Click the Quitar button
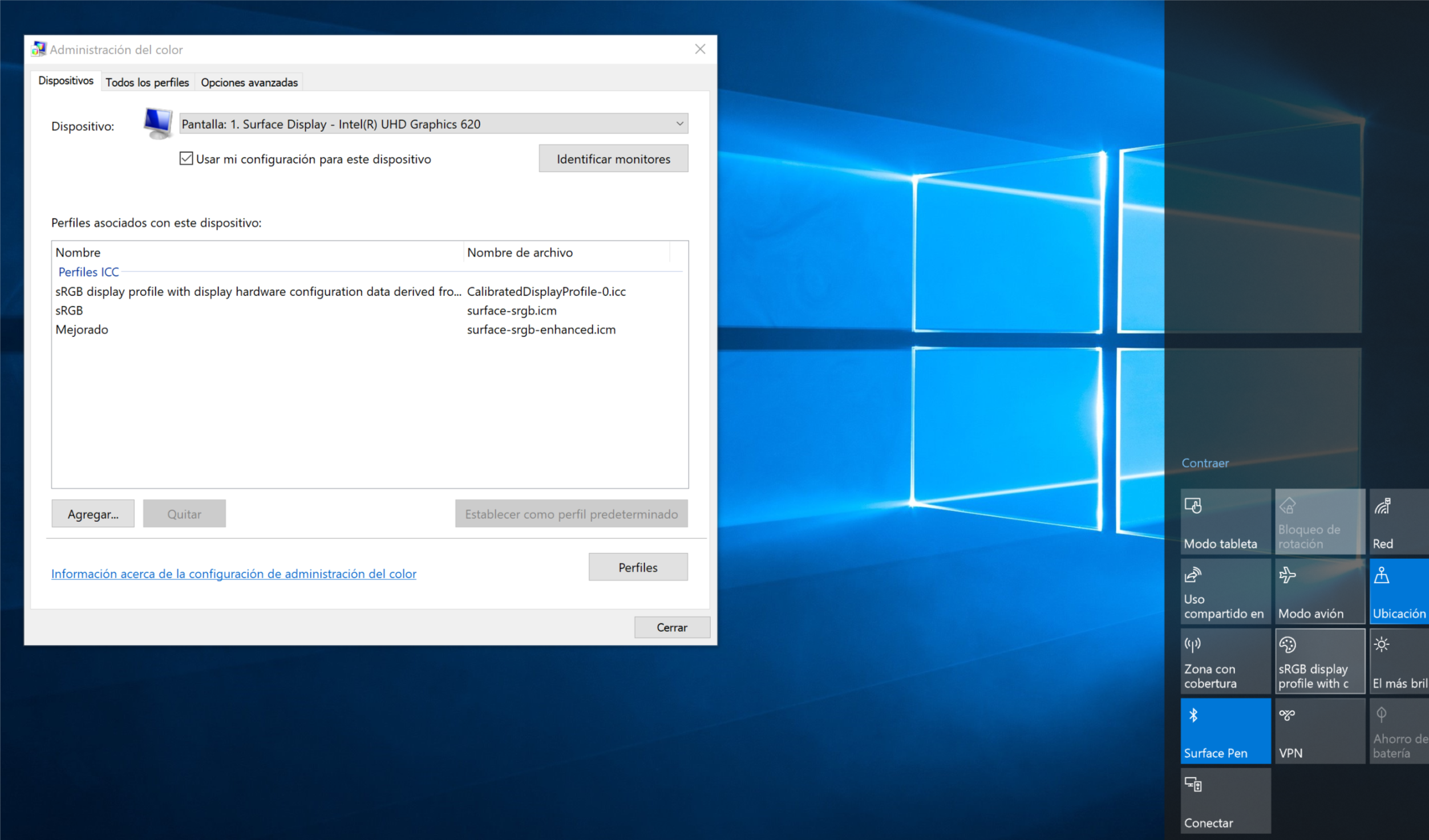 184,514
